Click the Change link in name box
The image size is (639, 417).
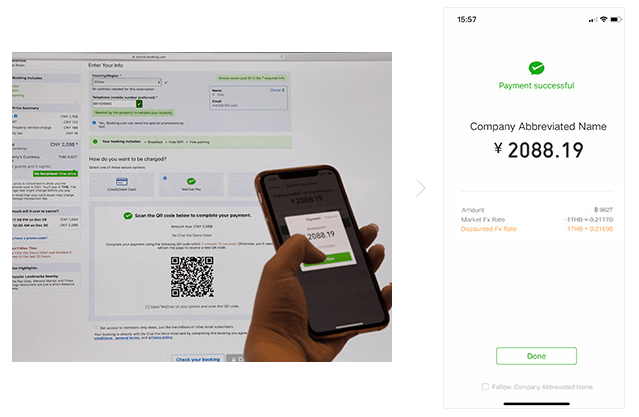click(x=277, y=90)
